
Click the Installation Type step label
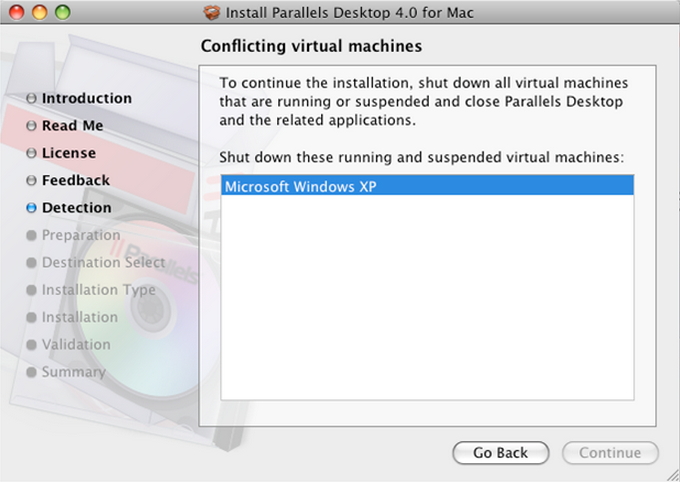point(98,290)
